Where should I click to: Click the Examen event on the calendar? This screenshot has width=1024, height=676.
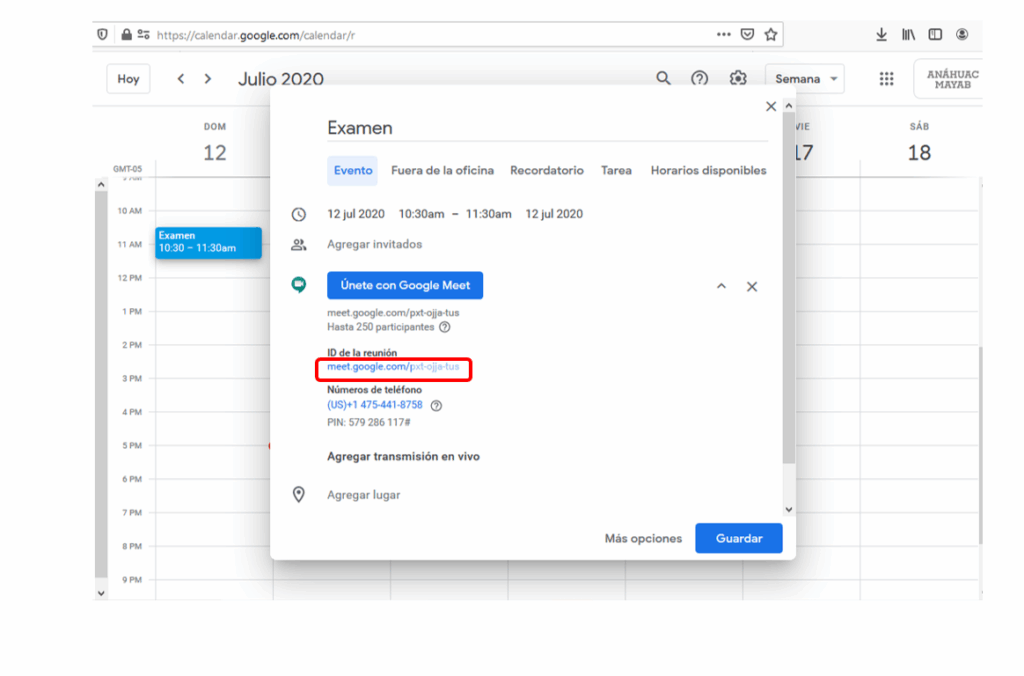click(208, 242)
